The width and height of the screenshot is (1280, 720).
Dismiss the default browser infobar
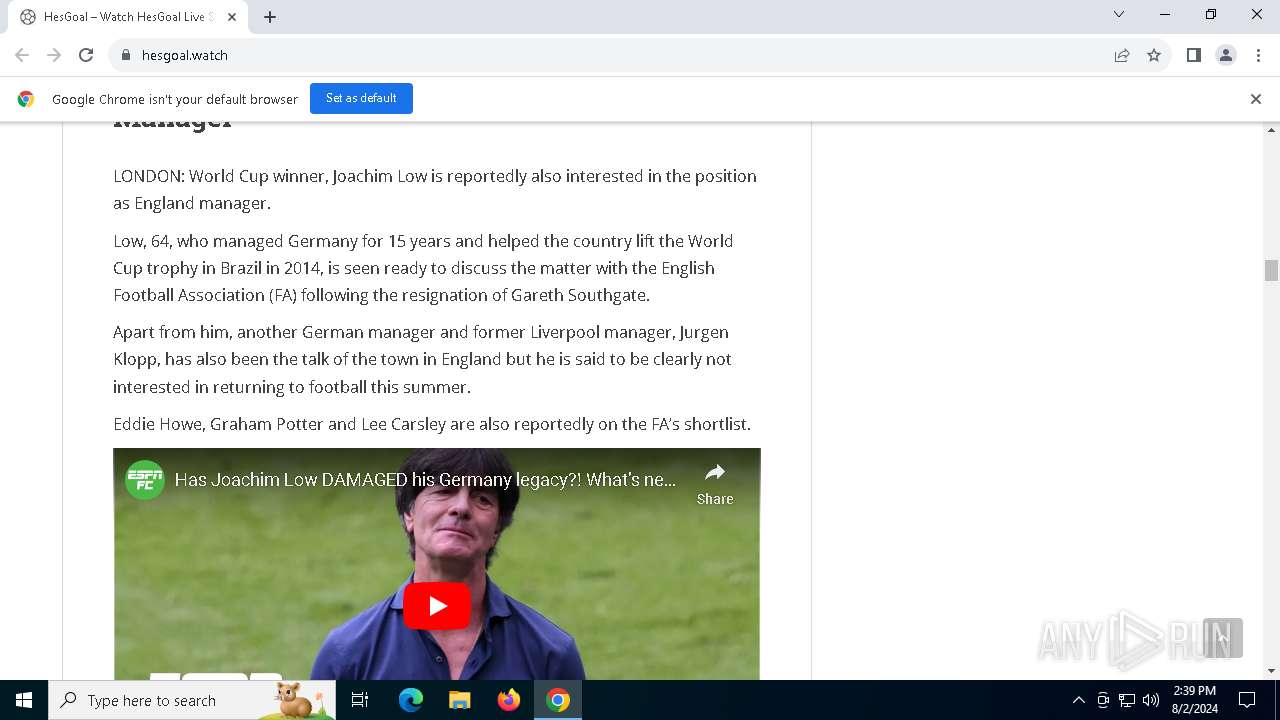1255,99
